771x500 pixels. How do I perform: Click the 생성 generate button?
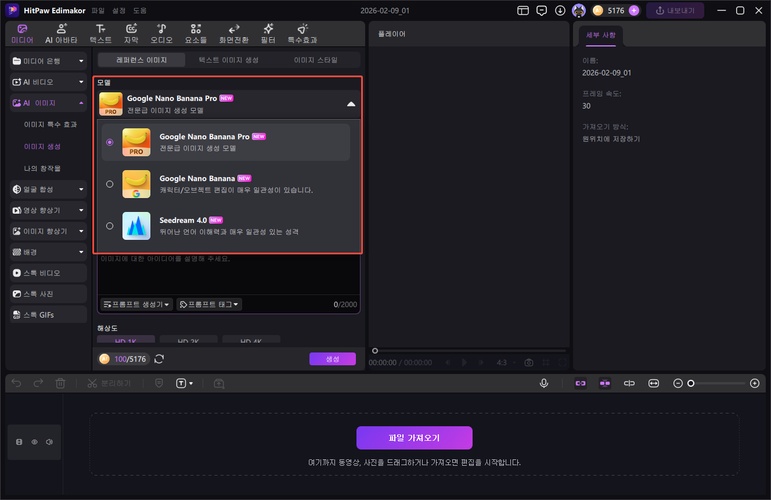click(332, 359)
